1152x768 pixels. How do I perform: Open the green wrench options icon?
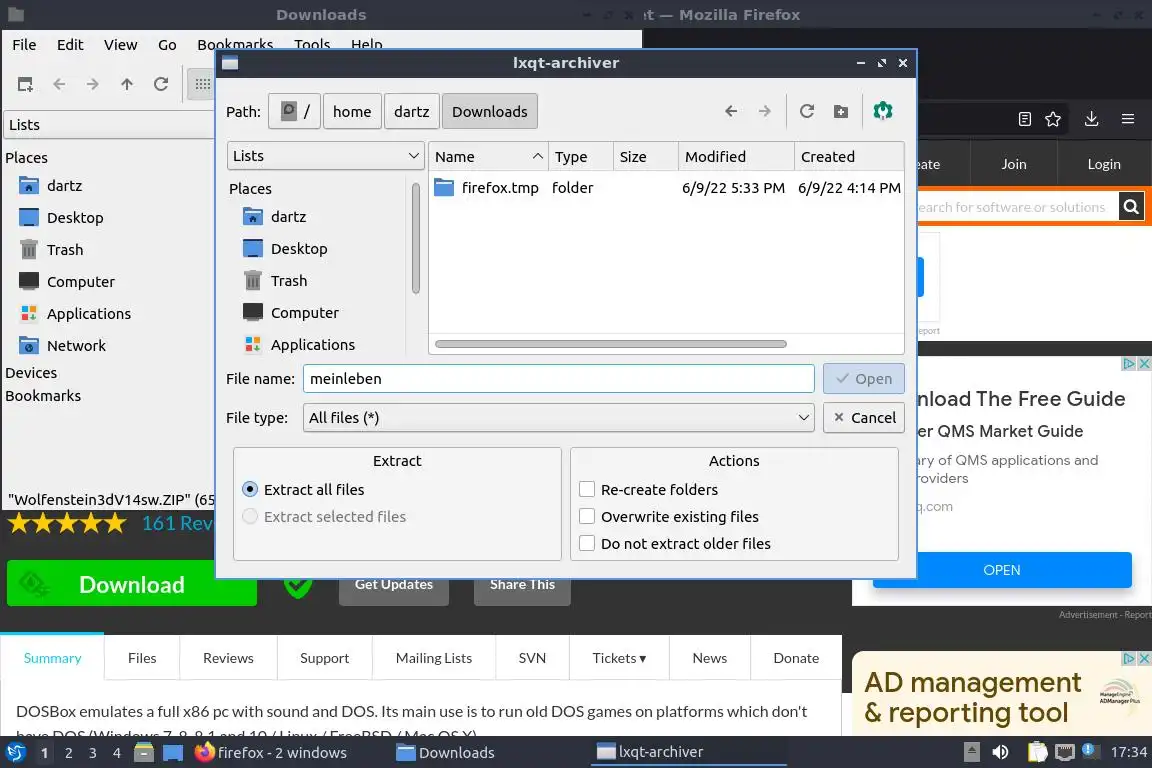(882, 111)
